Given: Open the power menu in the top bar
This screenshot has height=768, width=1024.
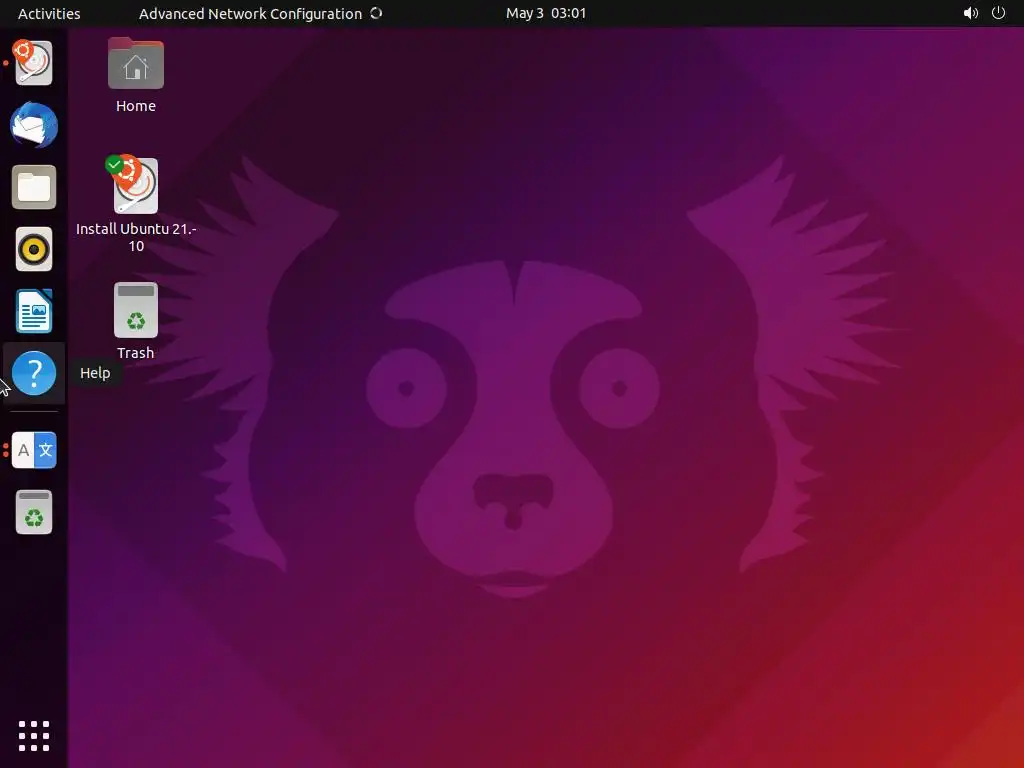Looking at the screenshot, I should 998,13.
